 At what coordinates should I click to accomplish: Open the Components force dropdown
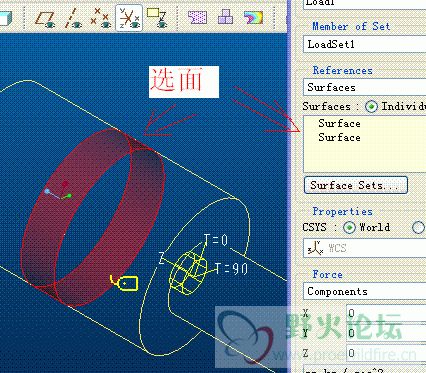pyautogui.click(x=365, y=291)
